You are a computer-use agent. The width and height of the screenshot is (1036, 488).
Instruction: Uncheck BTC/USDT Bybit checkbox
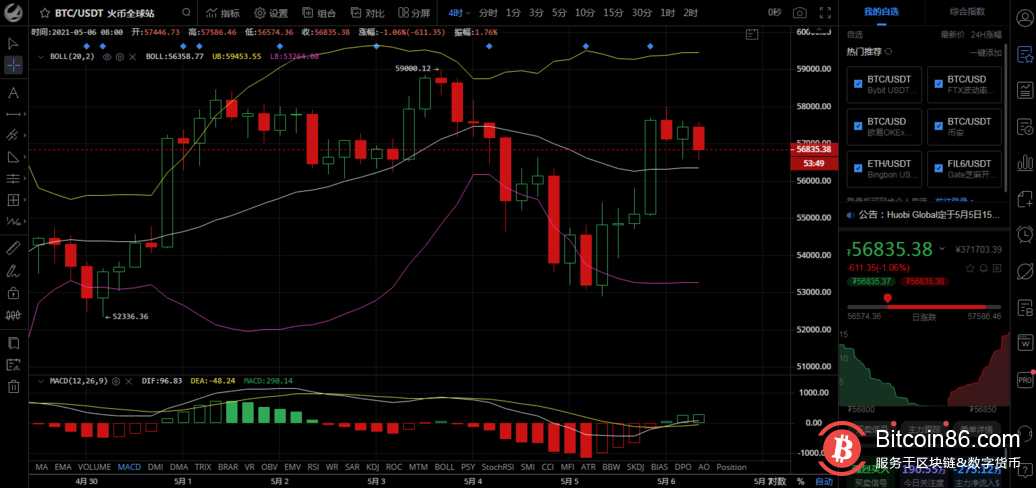pyautogui.click(x=858, y=84)
